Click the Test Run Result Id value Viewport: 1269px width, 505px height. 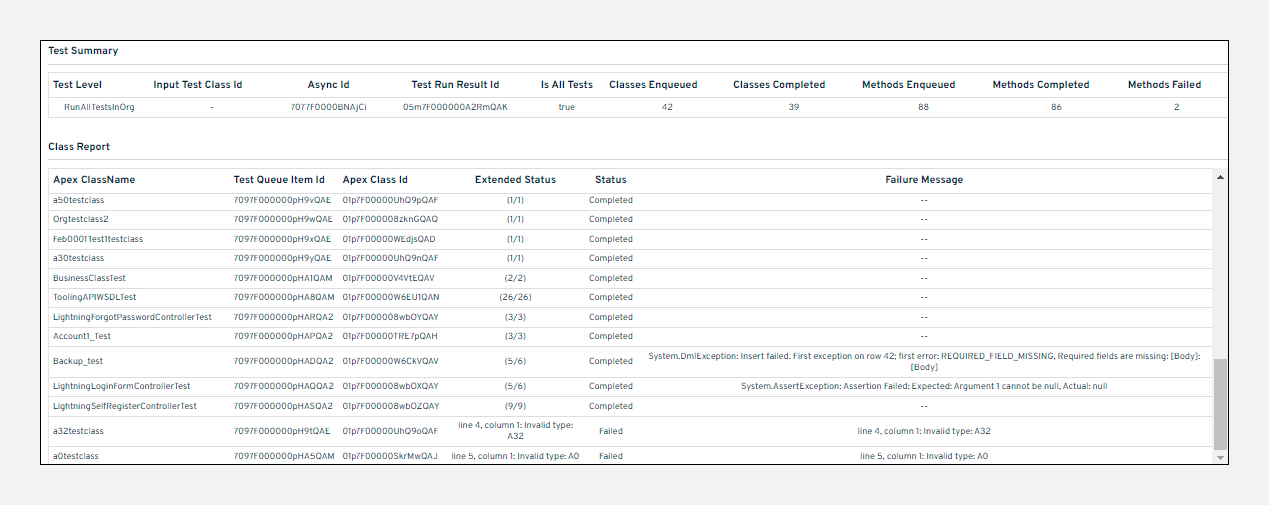coord(455,107)
